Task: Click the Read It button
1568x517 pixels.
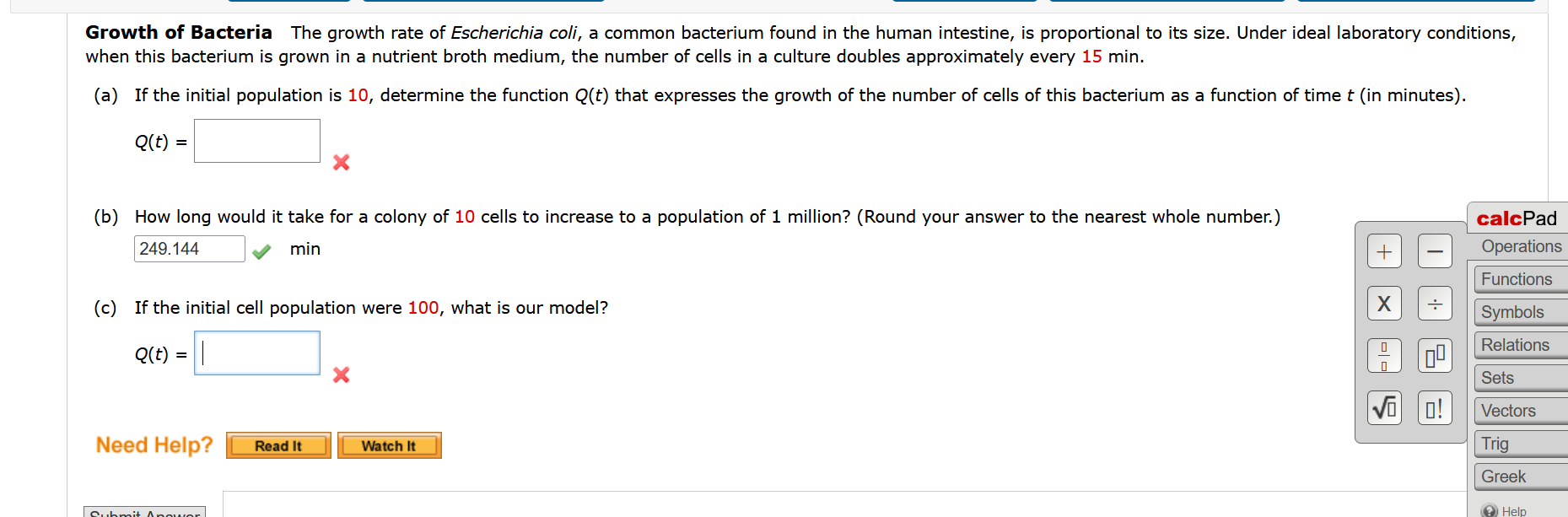Action: click(x=277, y=445)
